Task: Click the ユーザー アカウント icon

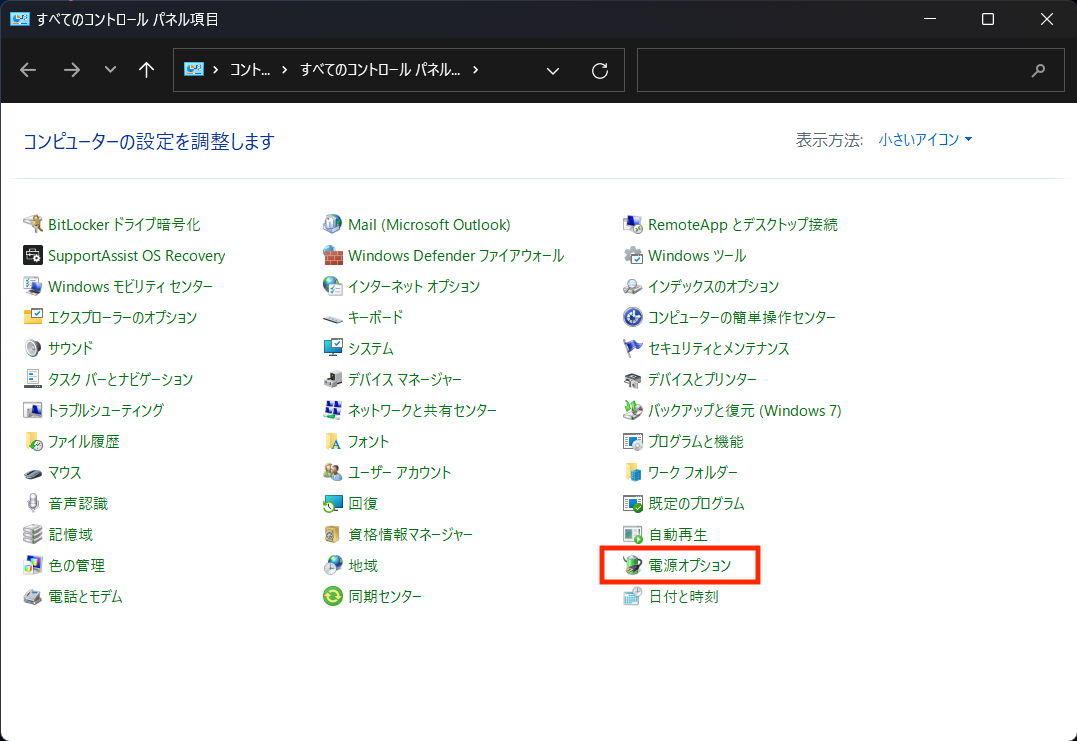Action: pos(333,473)
